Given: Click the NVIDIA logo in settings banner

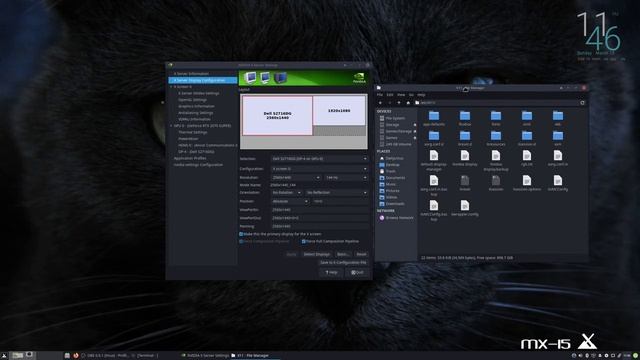Looking at the screenshot, I should [359, 78].
